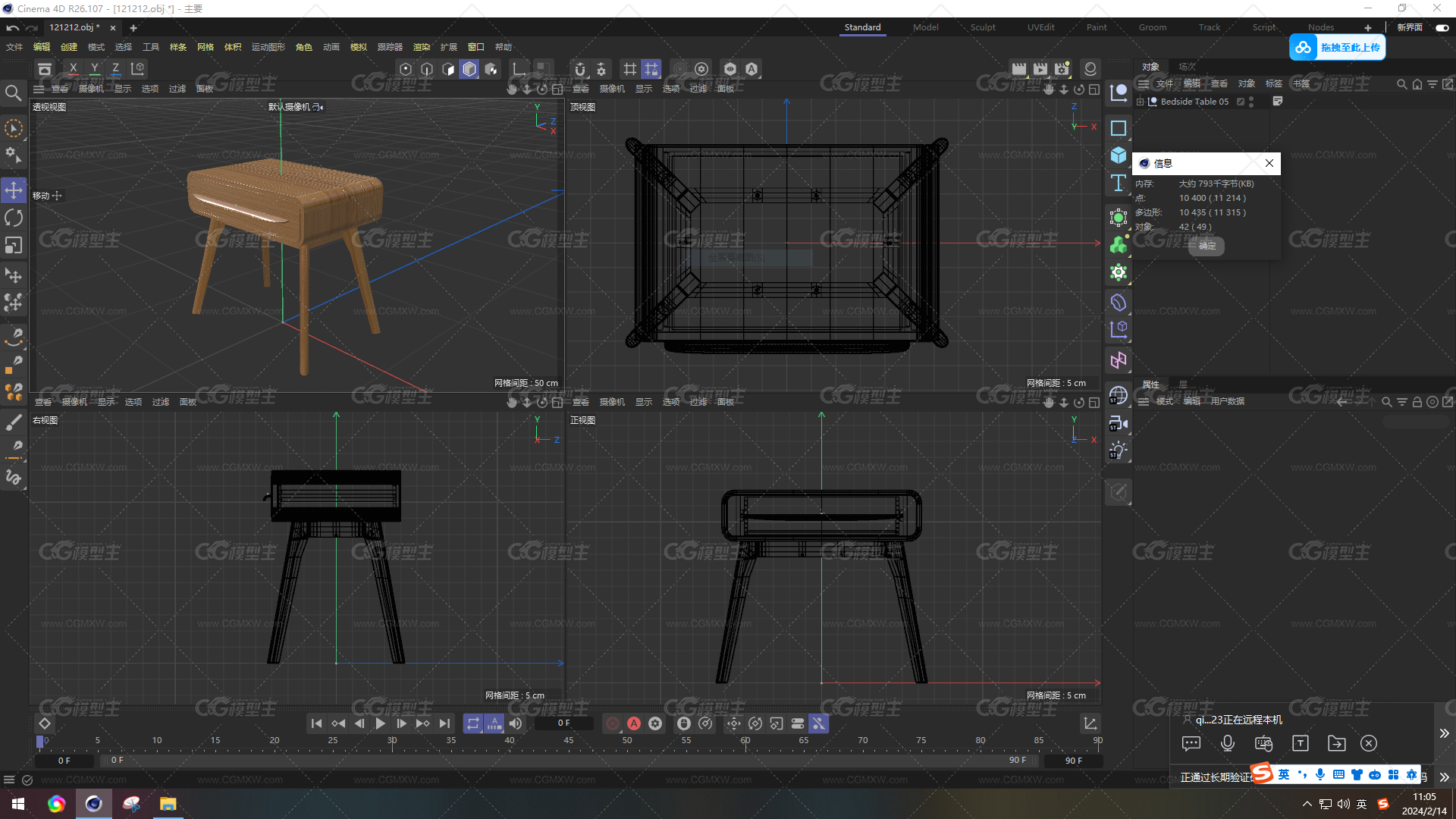Open top viewport 显示 menu
This screenshot has width=1456, height=819.
644,89
